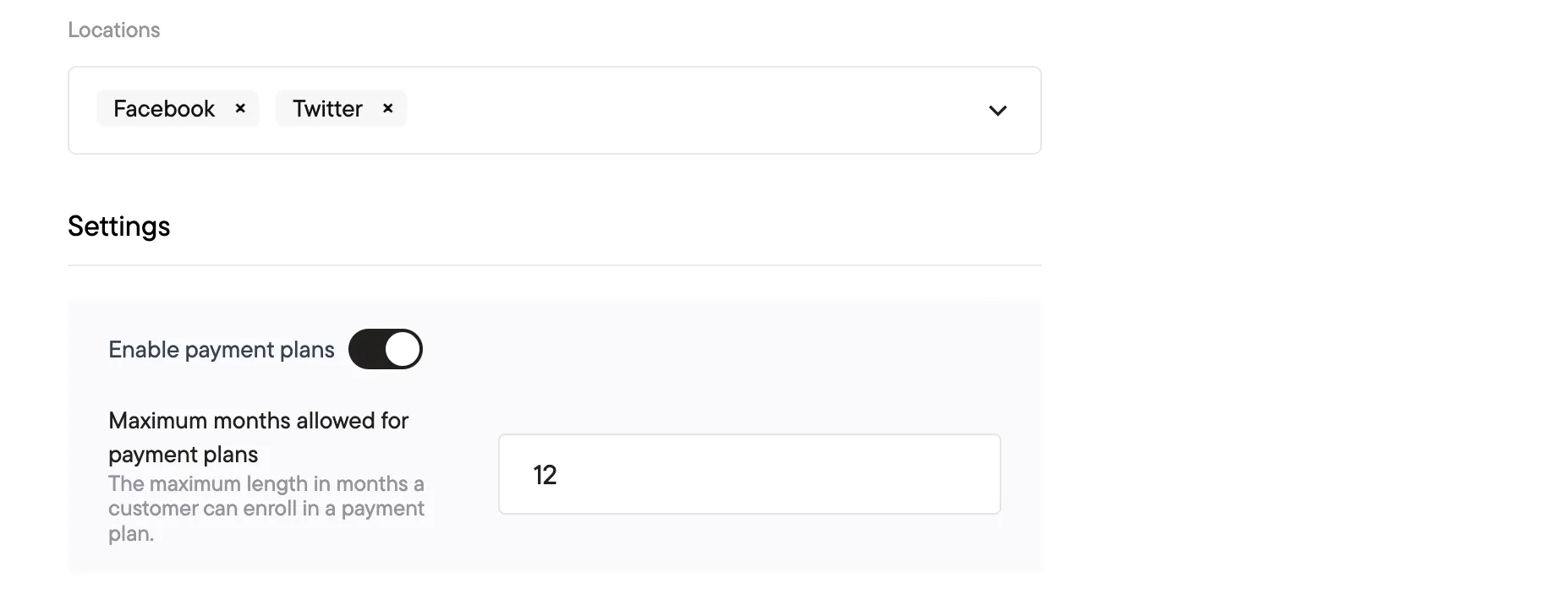Click the Settings section heading
Viewport: 1568px width, 600px height.
coord(119,226)
